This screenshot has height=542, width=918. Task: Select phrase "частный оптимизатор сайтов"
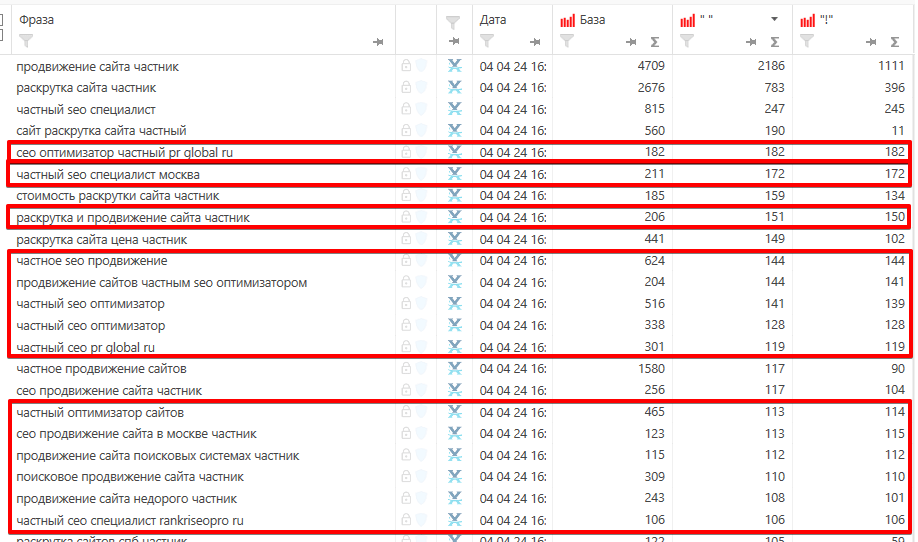100,413
